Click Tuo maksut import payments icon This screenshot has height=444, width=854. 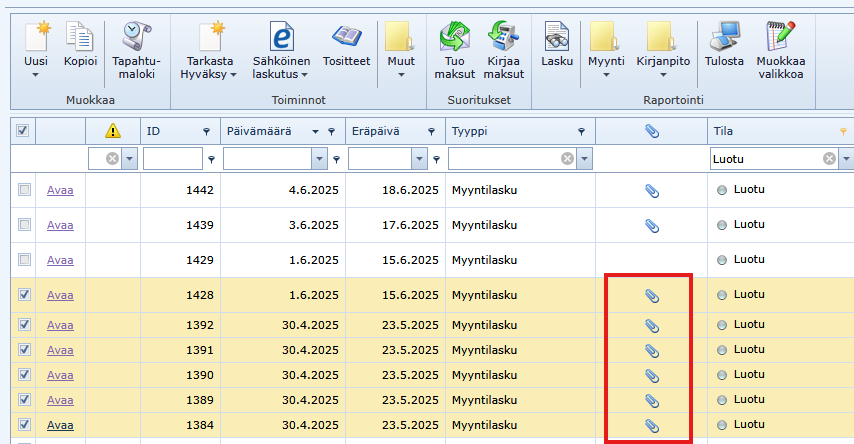click(x=455, y=37)
